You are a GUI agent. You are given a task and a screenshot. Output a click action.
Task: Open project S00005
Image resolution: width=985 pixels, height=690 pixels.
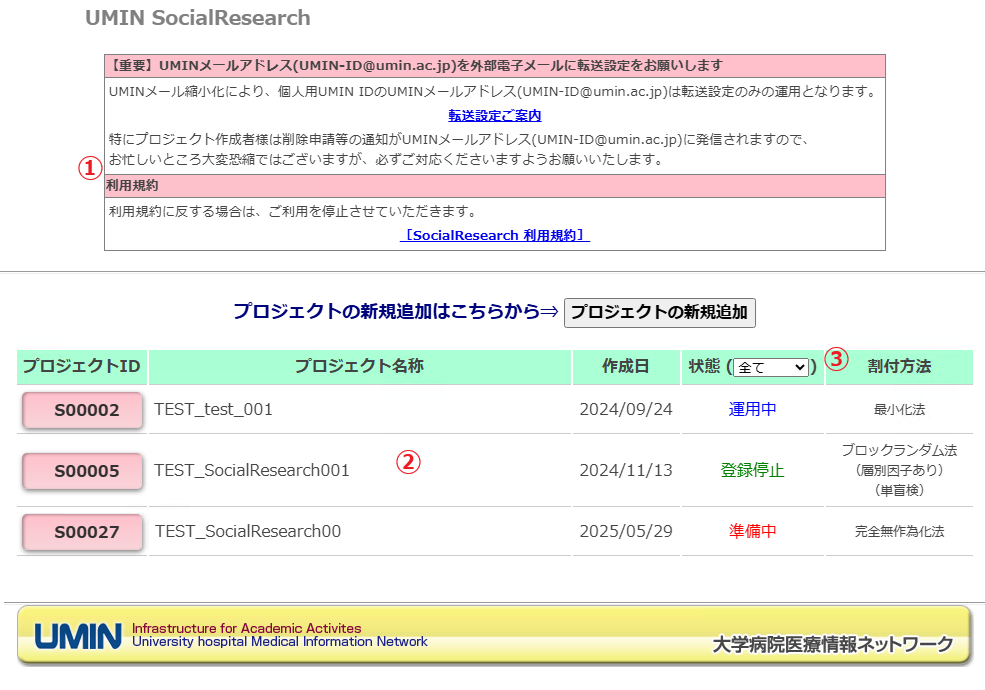82,471
